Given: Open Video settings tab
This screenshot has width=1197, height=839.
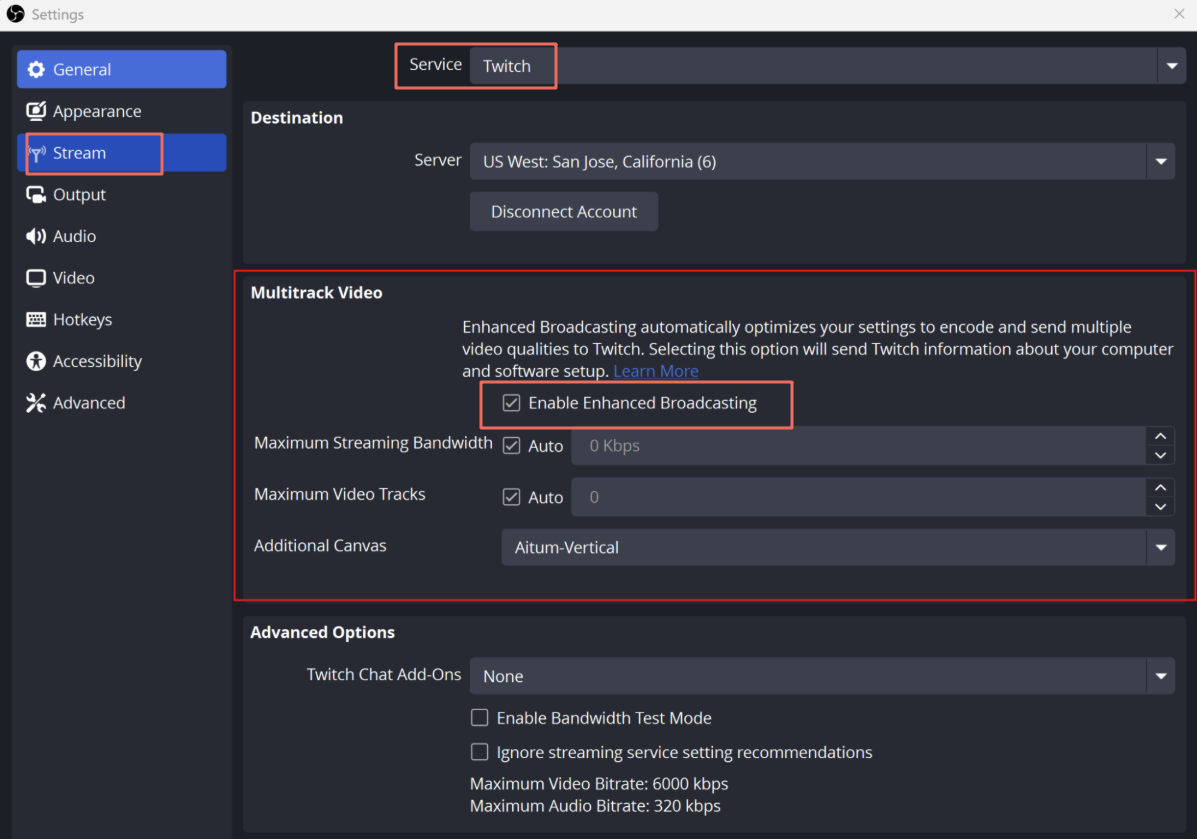Looking at the screenshot, I should pos(121,278).
